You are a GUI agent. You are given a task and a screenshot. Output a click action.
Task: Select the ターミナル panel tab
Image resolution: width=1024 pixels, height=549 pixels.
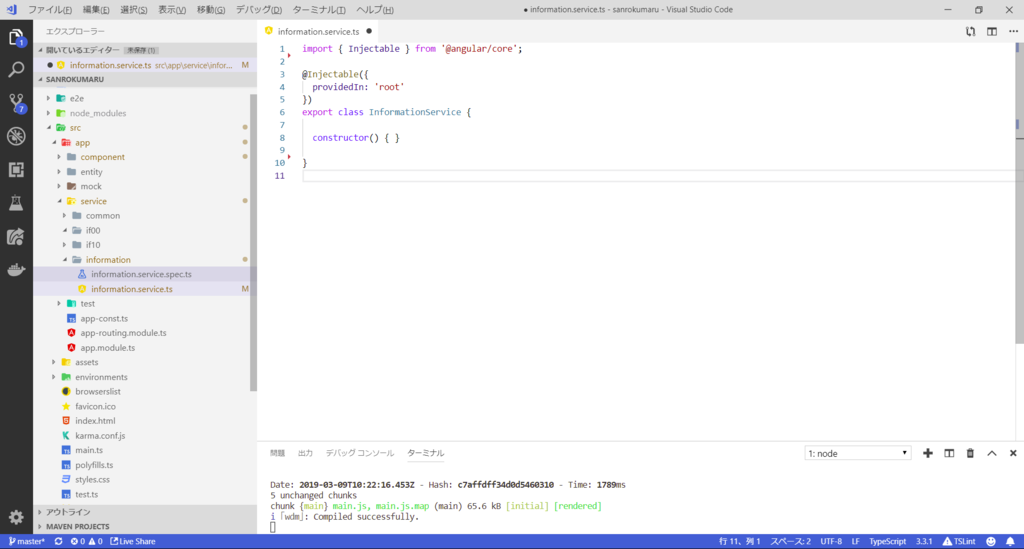tap(426, 453)
